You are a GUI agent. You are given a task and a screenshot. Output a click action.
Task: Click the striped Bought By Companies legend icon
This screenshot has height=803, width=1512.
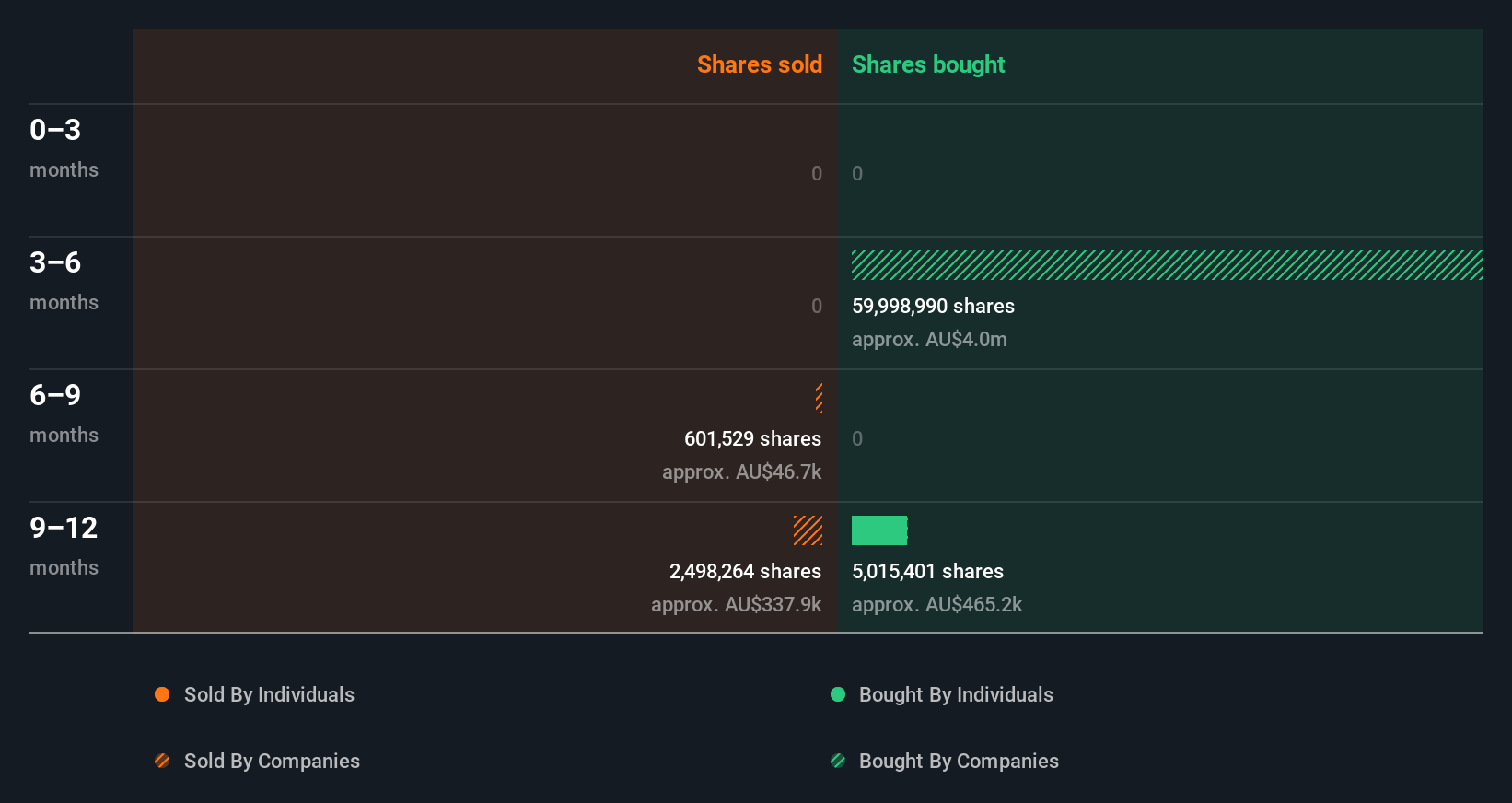(838, 761)
